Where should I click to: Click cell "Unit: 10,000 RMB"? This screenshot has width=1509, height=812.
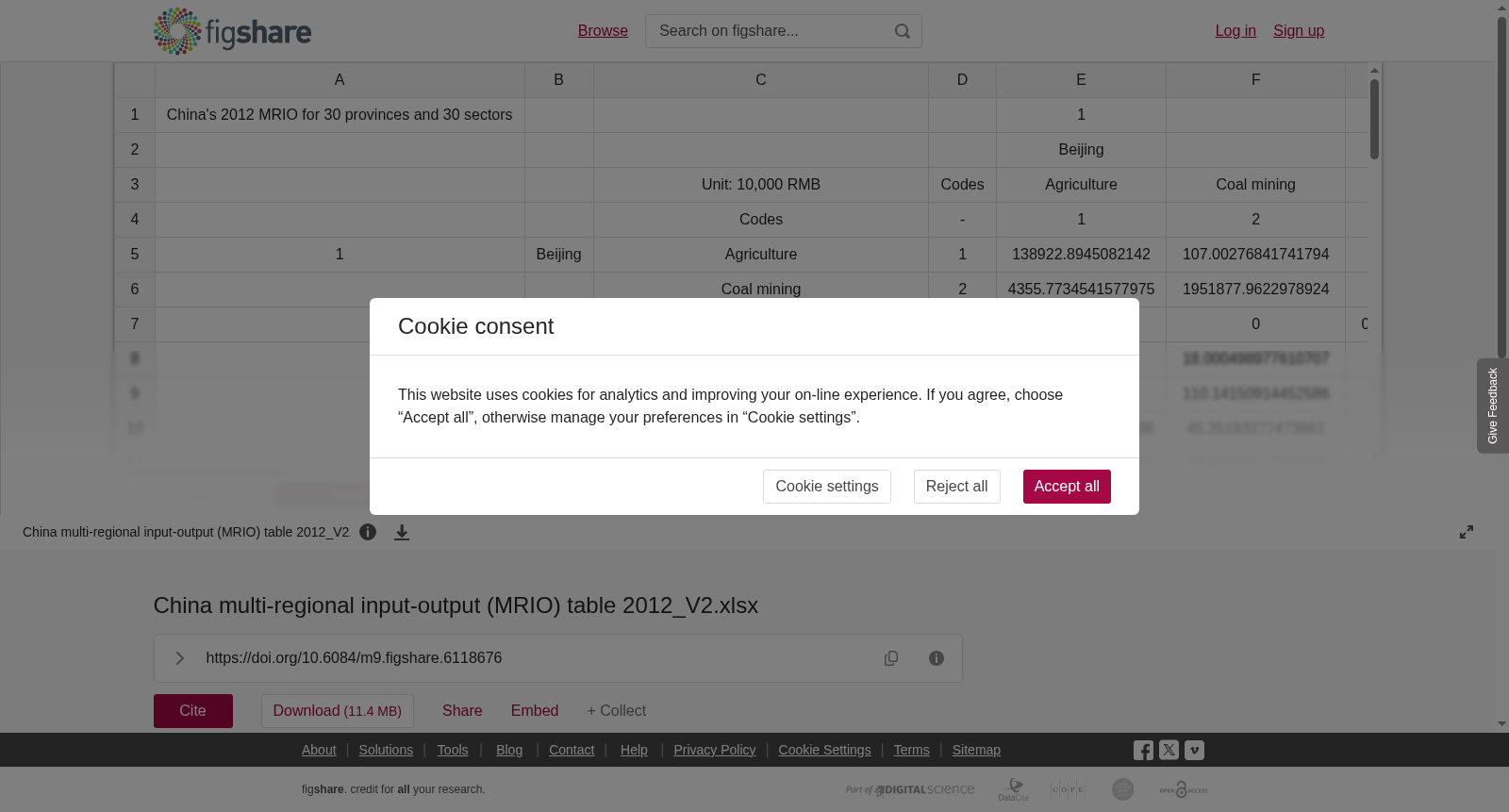pyautogui.click(x=761, y=185)
